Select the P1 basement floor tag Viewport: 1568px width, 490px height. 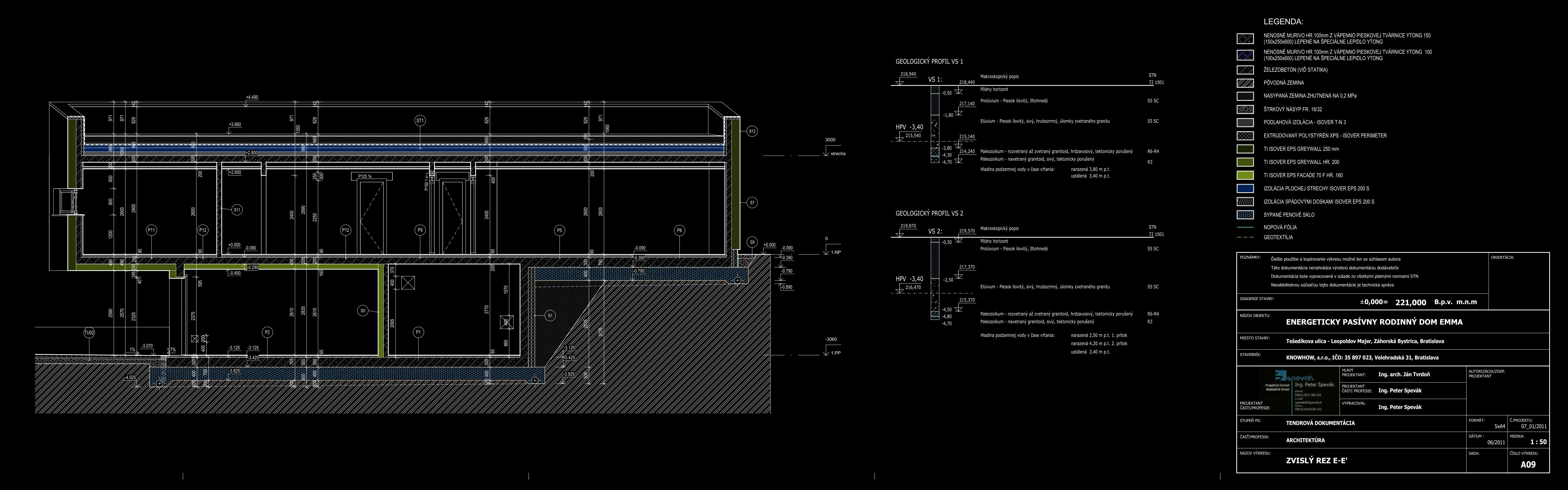point(418,332)
